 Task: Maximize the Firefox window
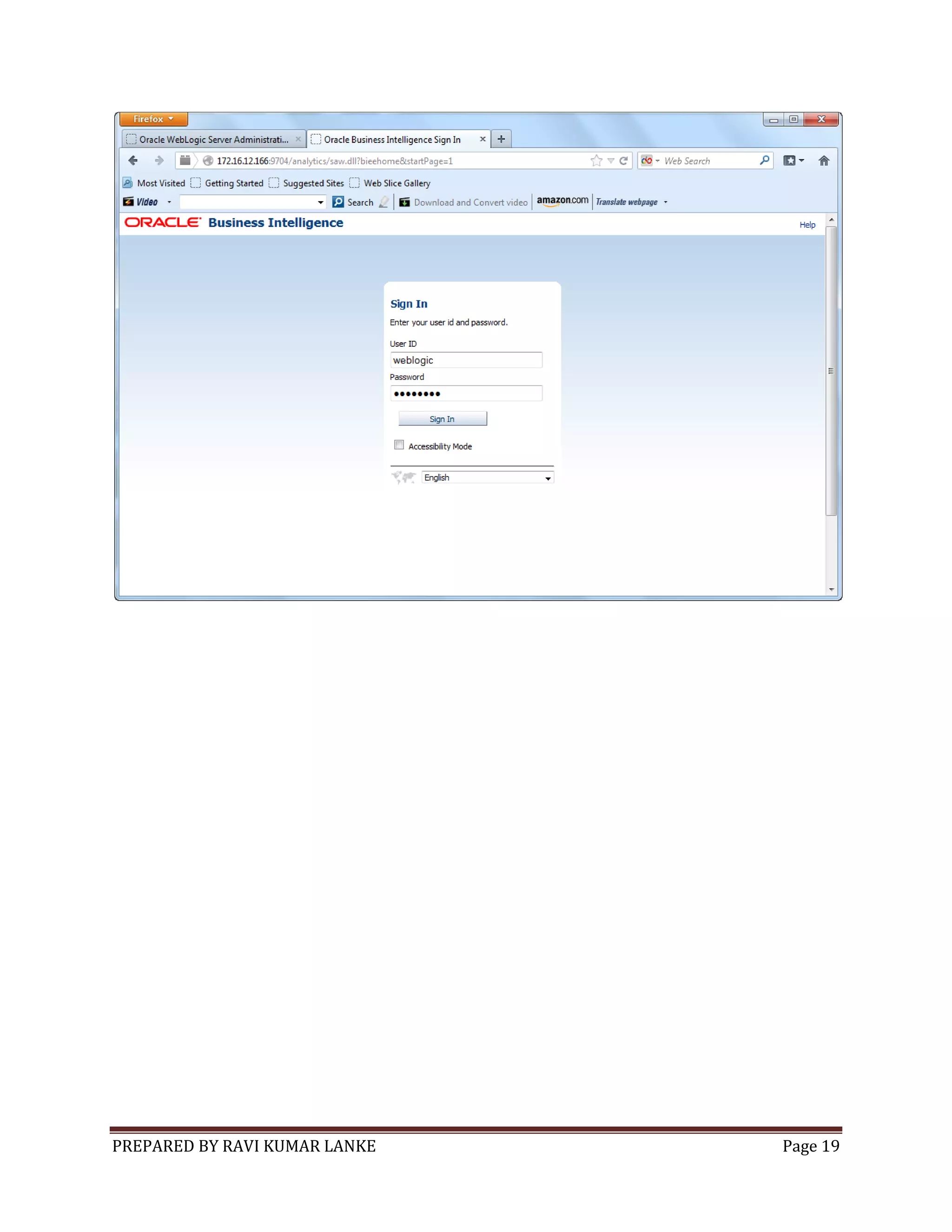coord(793,119)
